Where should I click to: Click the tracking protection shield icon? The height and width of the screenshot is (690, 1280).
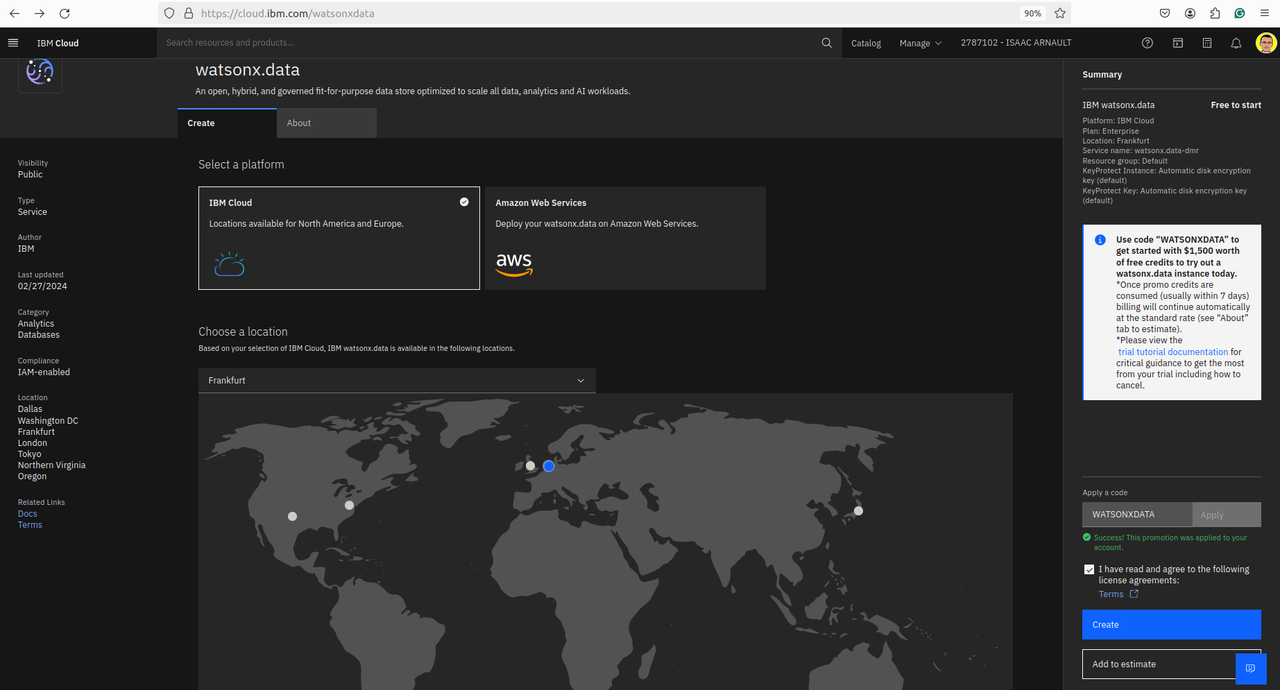[x=169, y=13]
